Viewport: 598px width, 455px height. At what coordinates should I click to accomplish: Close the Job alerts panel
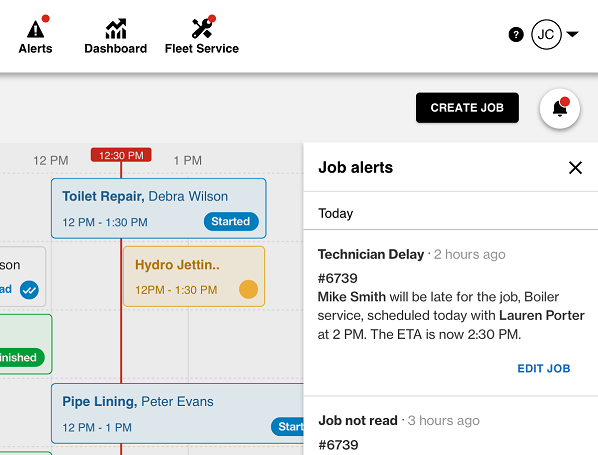point(575,167)
